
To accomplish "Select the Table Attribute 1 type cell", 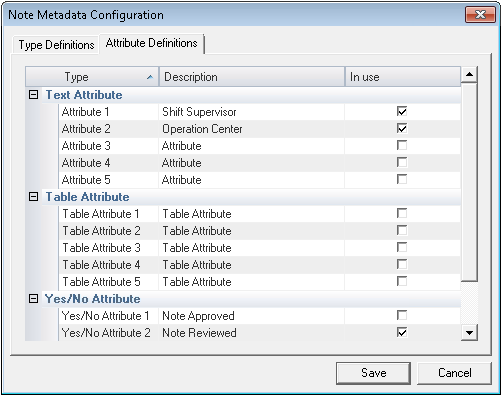I will [108, 214].
